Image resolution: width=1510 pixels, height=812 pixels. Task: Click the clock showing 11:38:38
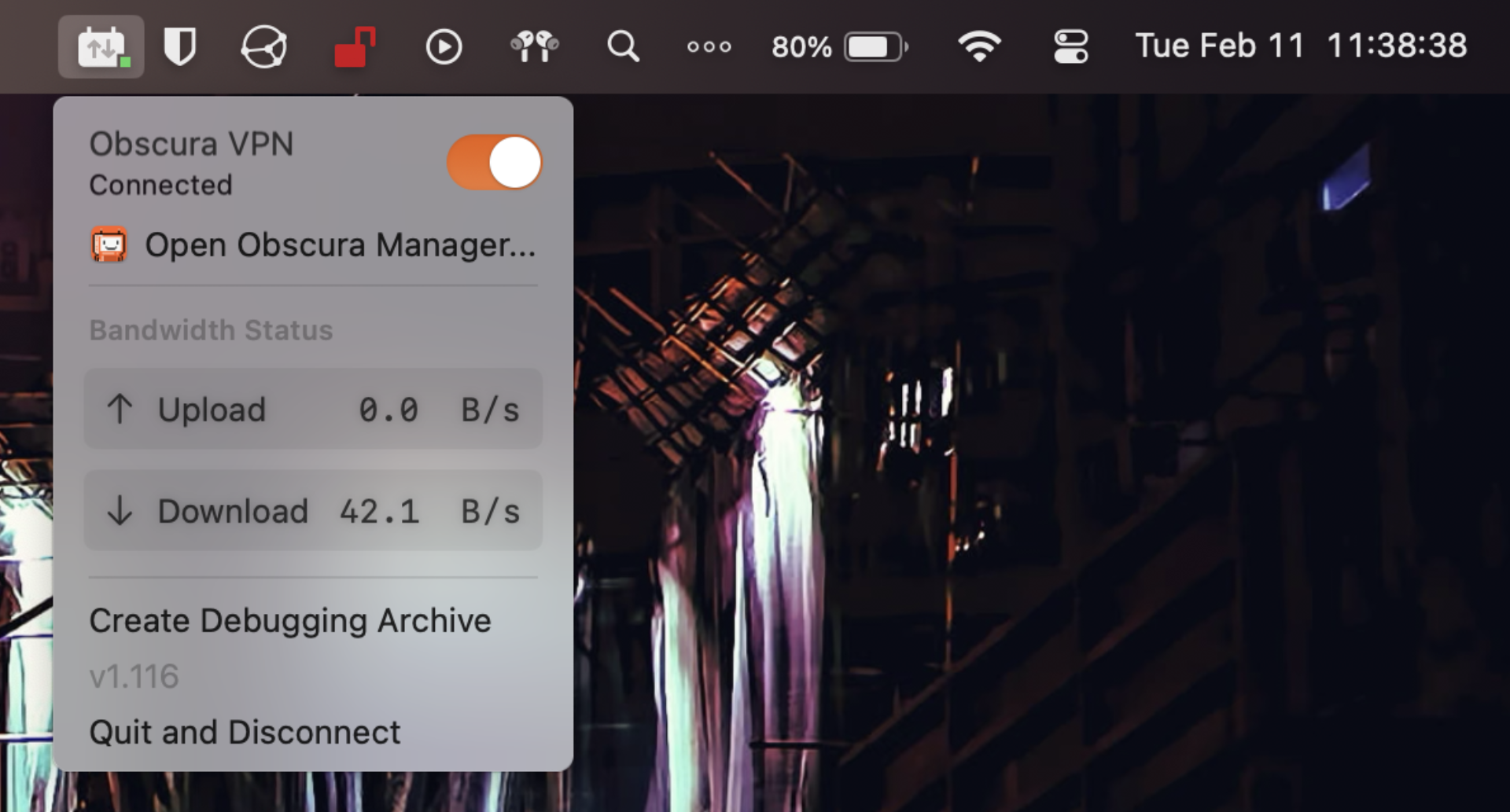pos(1399,45)
